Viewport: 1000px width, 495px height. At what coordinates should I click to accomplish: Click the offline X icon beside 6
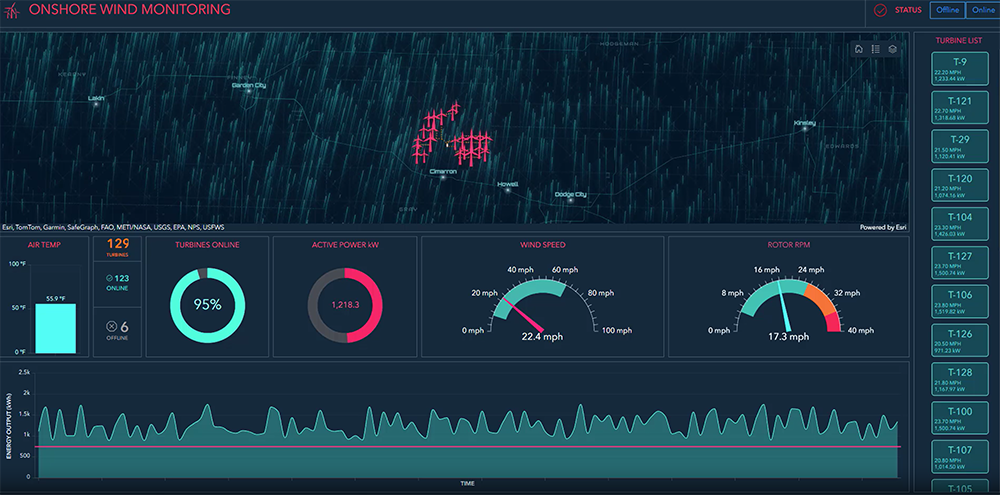(x=112, y=327)
